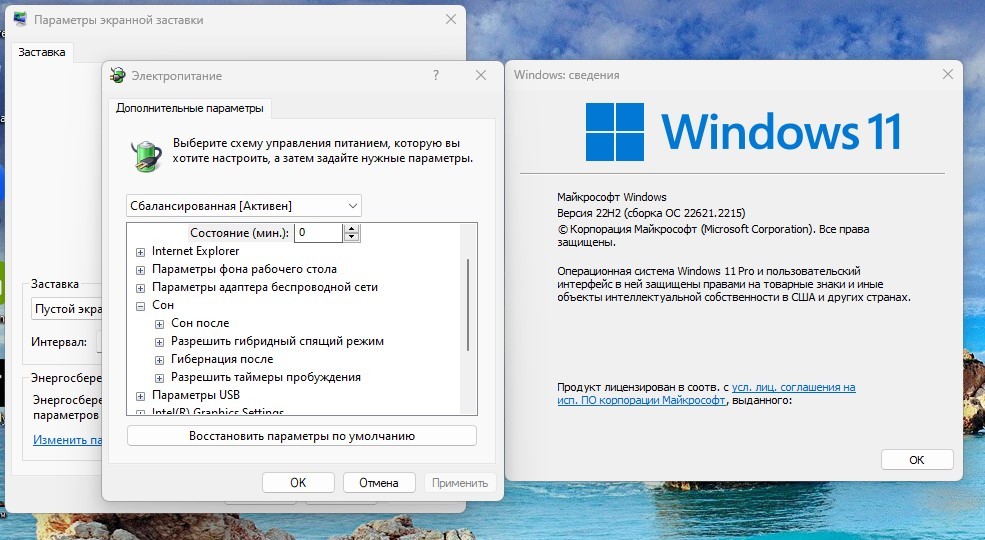Click the battery power plan icon

pos(146,155)
